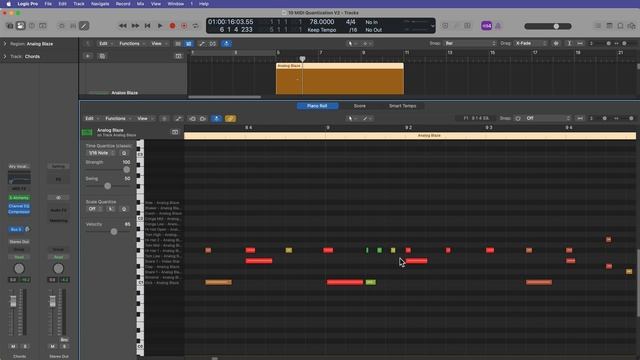
Task: Expand the Track: Chords inspector section
Action: pos(5,56)
